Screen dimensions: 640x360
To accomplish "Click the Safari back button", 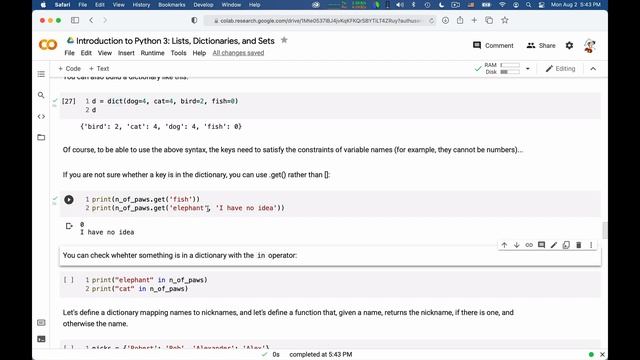I will [x=91, y=20].
